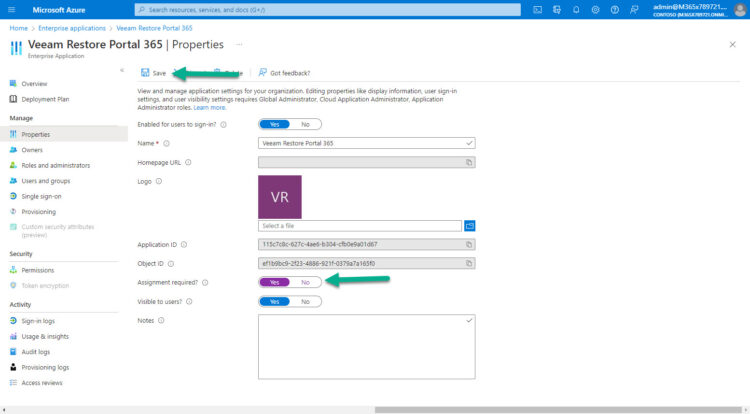Set Visible to users to No

click(x=305, y=302)
